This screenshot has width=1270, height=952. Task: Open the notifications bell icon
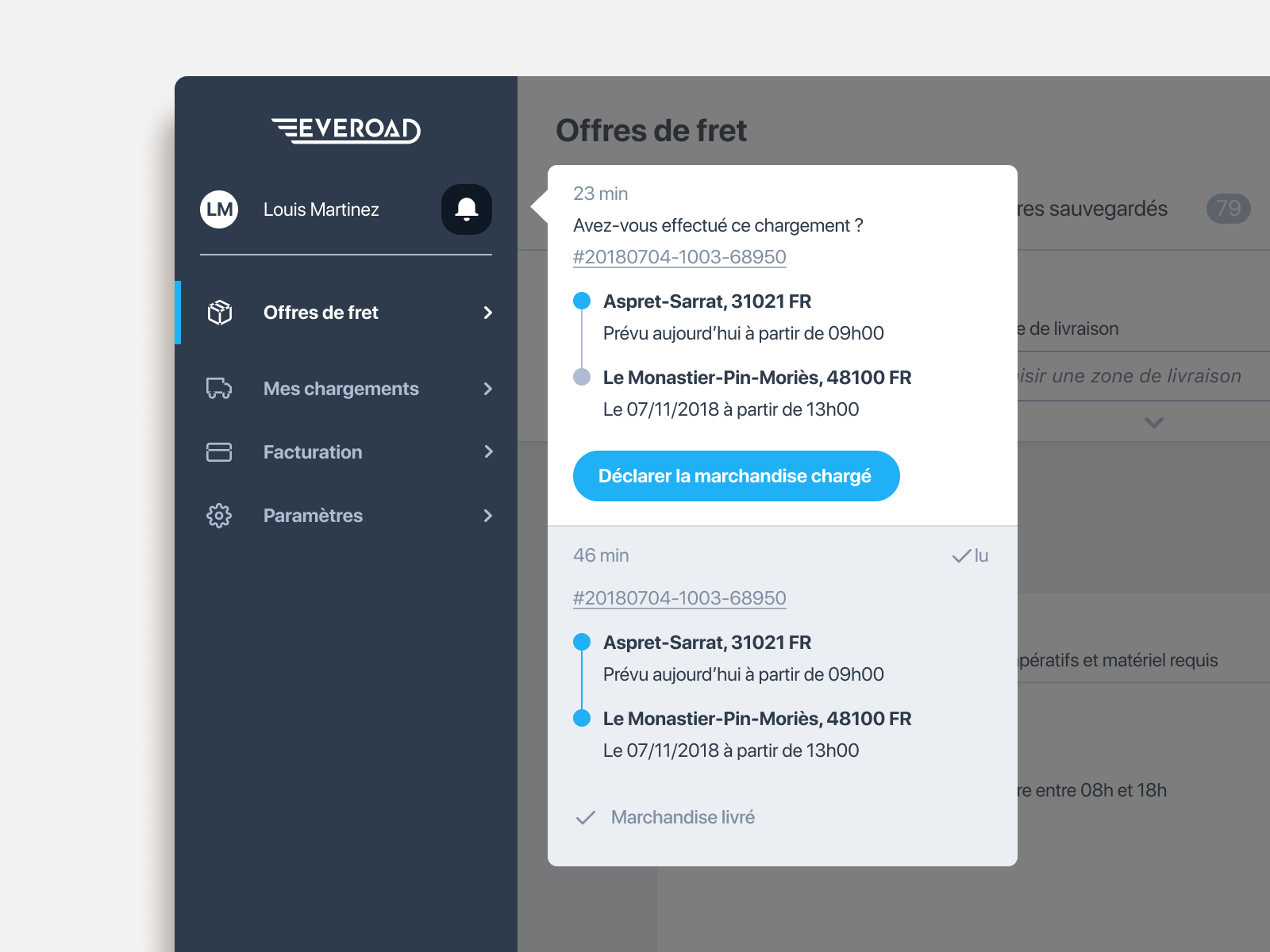[x=466, y=209]
